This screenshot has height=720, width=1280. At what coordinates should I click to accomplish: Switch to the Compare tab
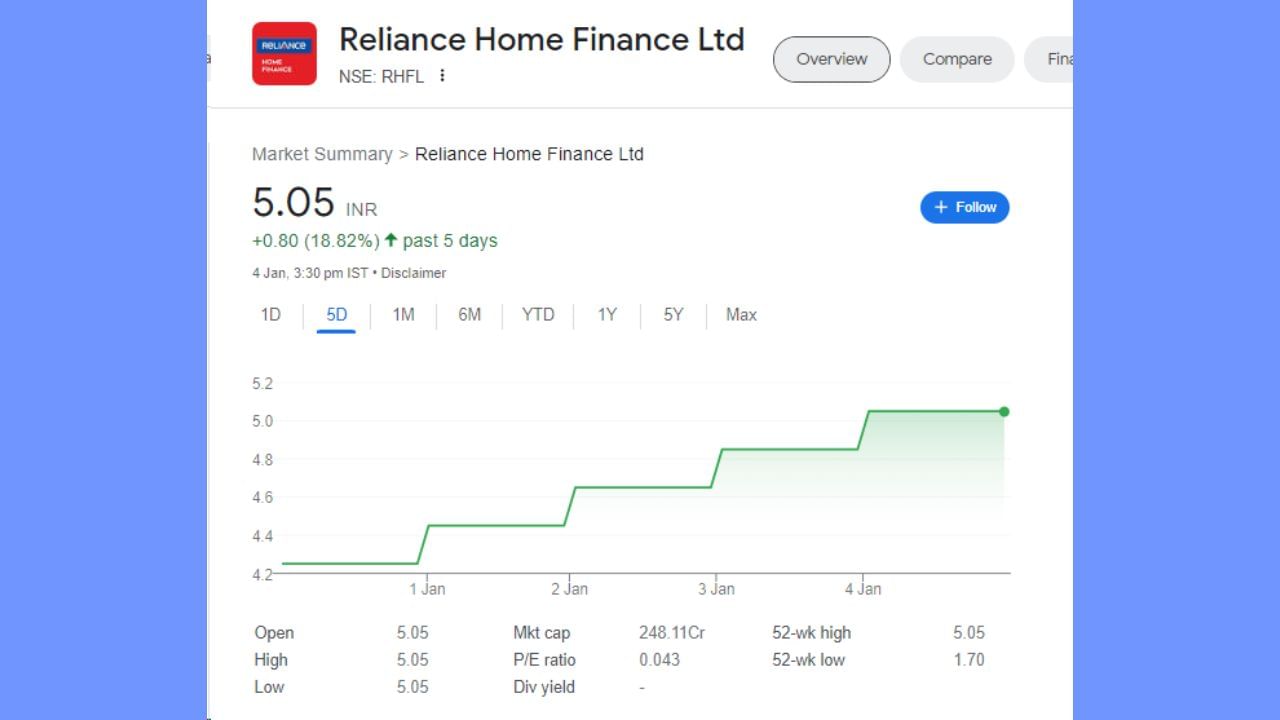[x=957, y=59]
